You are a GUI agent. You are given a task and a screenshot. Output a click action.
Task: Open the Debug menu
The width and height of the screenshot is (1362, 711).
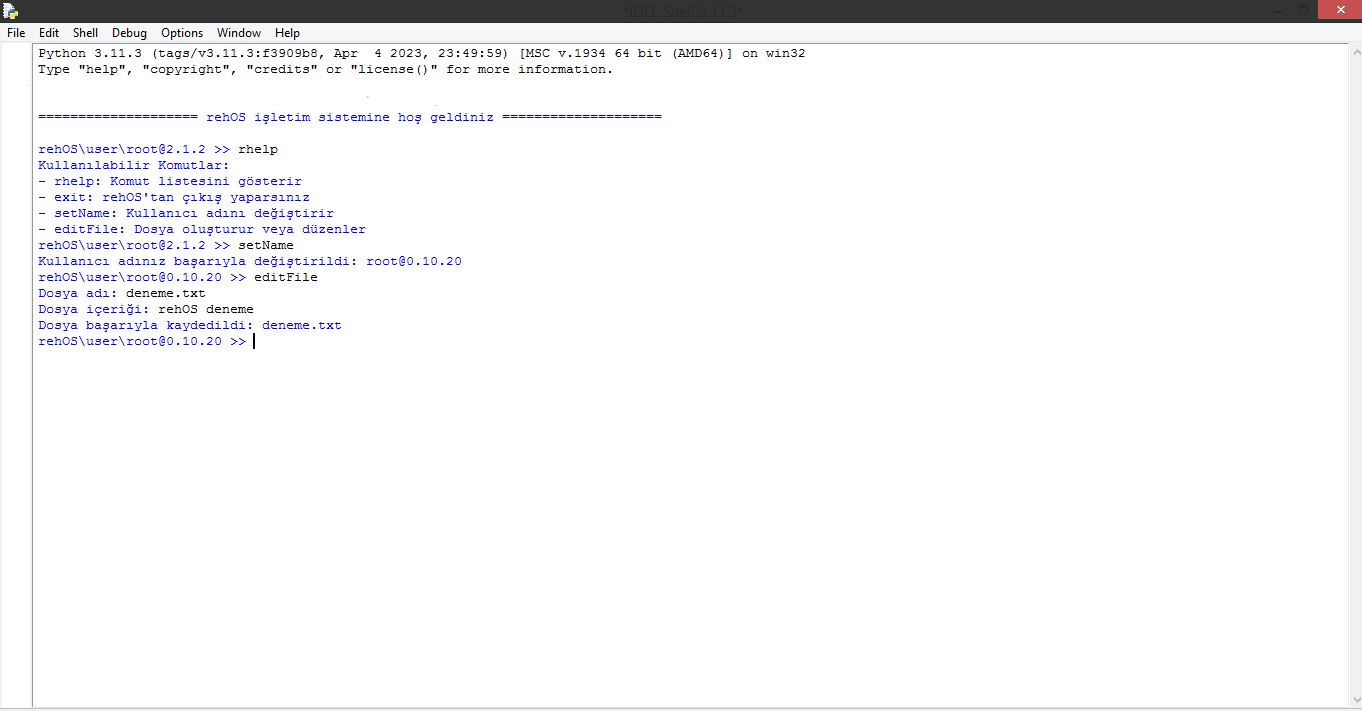coord(129,33)
